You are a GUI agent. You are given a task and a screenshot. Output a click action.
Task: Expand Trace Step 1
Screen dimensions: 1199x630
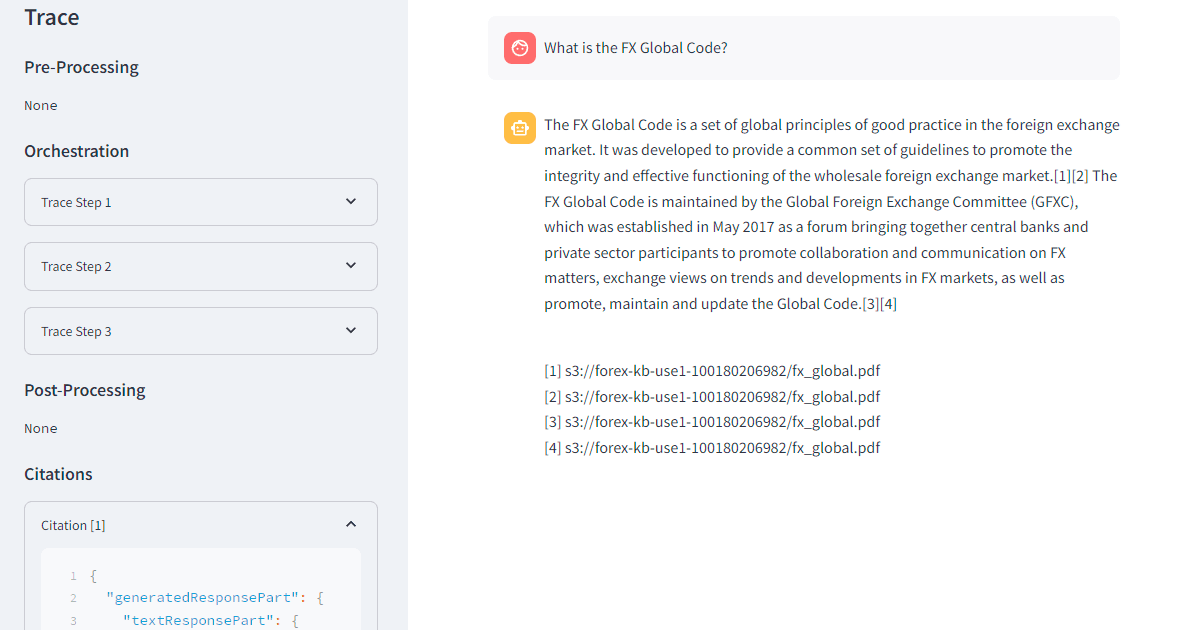[x=200, y=202]
